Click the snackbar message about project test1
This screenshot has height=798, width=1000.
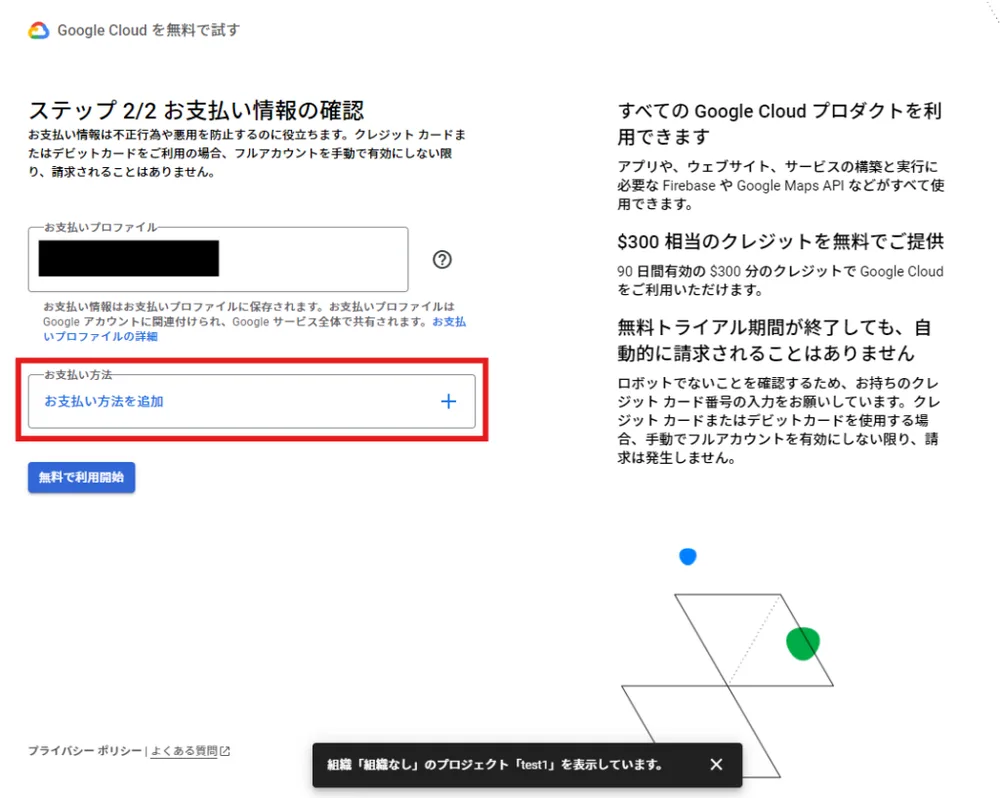[495, 764]
